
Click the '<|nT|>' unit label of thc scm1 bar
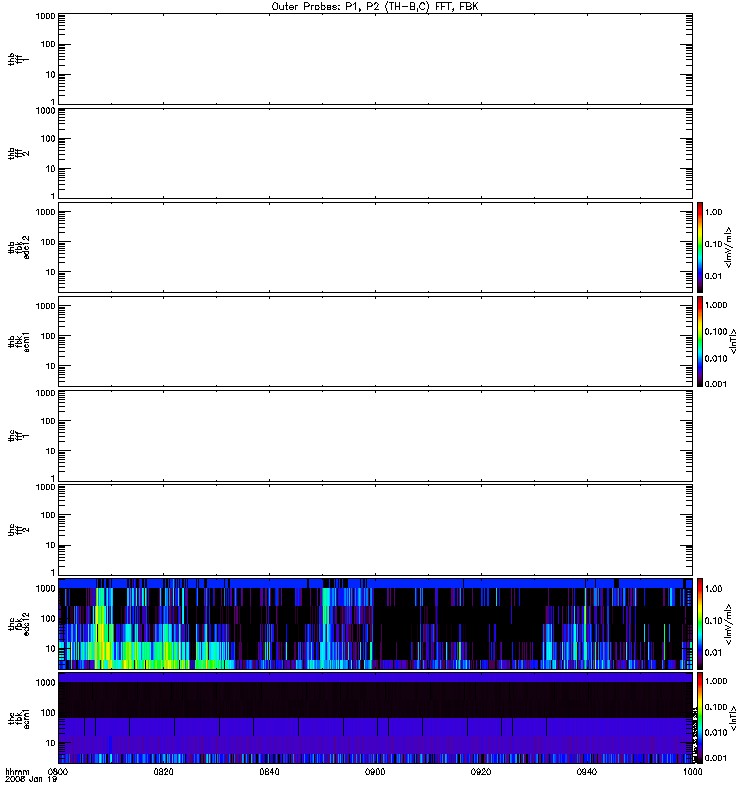pos(733,718)
